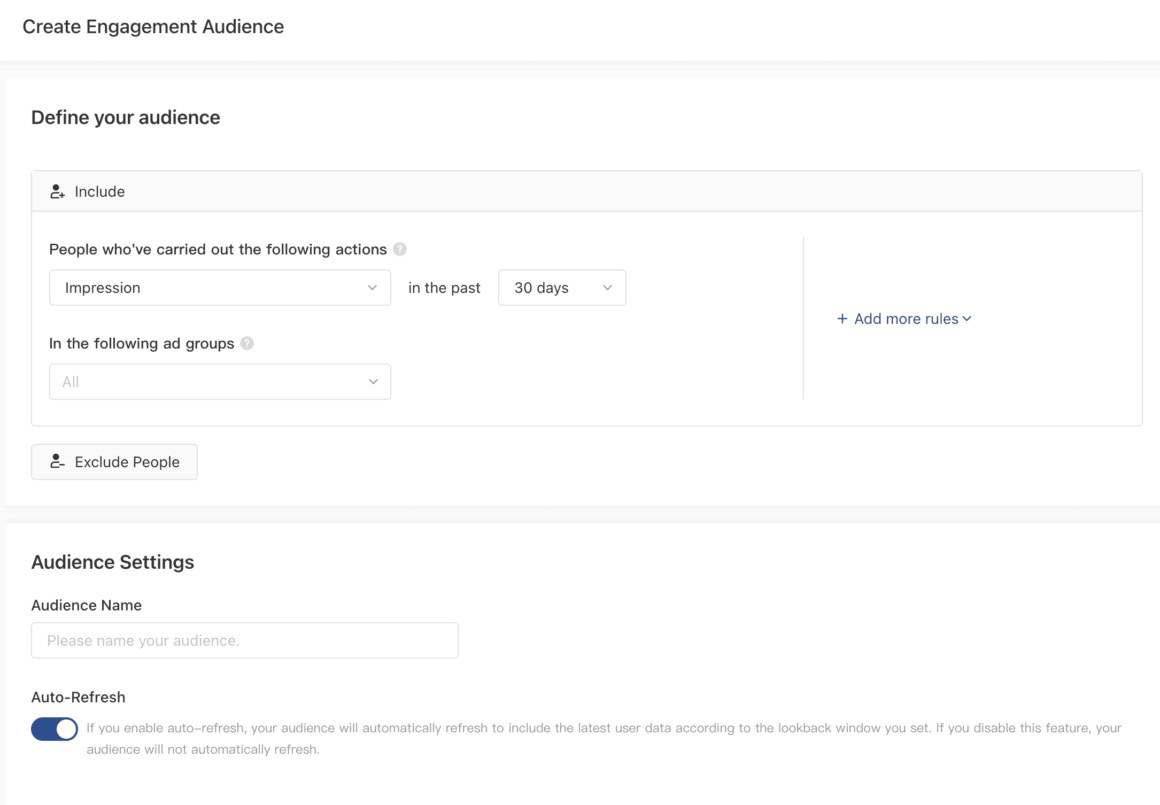Click the Create Engagement Audience page title
The image size is (1160, 805).
pos(153,27)
